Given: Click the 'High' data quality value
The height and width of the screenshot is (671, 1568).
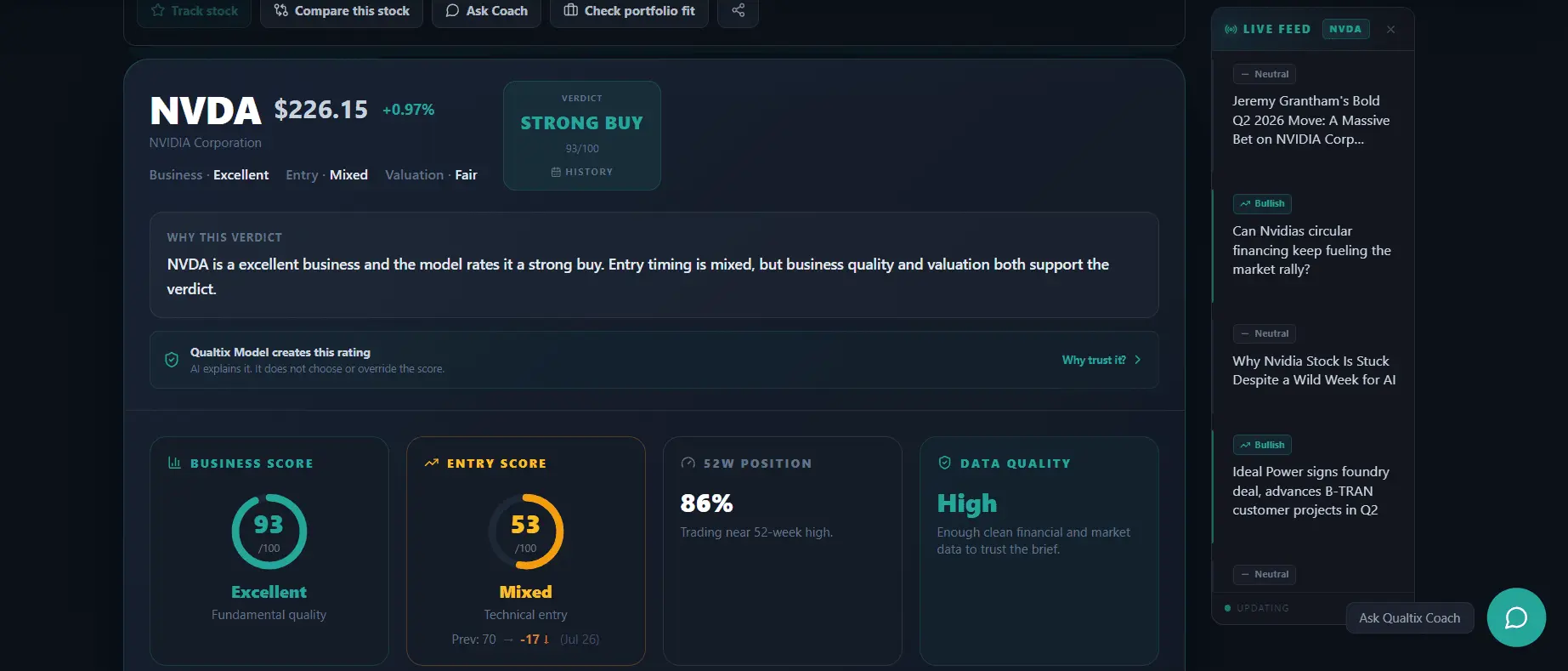Looking at the screenshot, I should coord(966,503).
